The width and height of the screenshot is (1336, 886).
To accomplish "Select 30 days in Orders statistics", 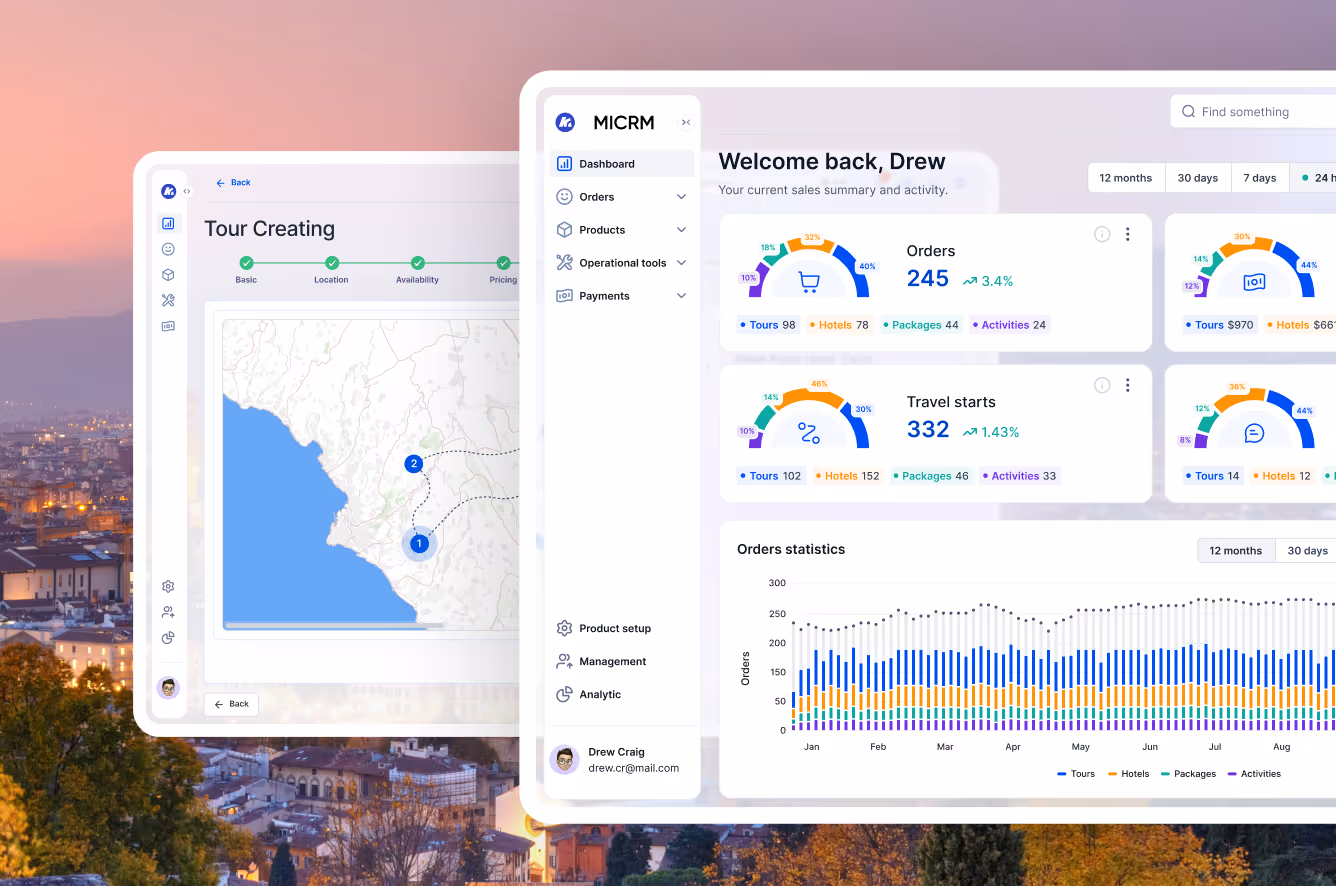I will pos(1307,551).
